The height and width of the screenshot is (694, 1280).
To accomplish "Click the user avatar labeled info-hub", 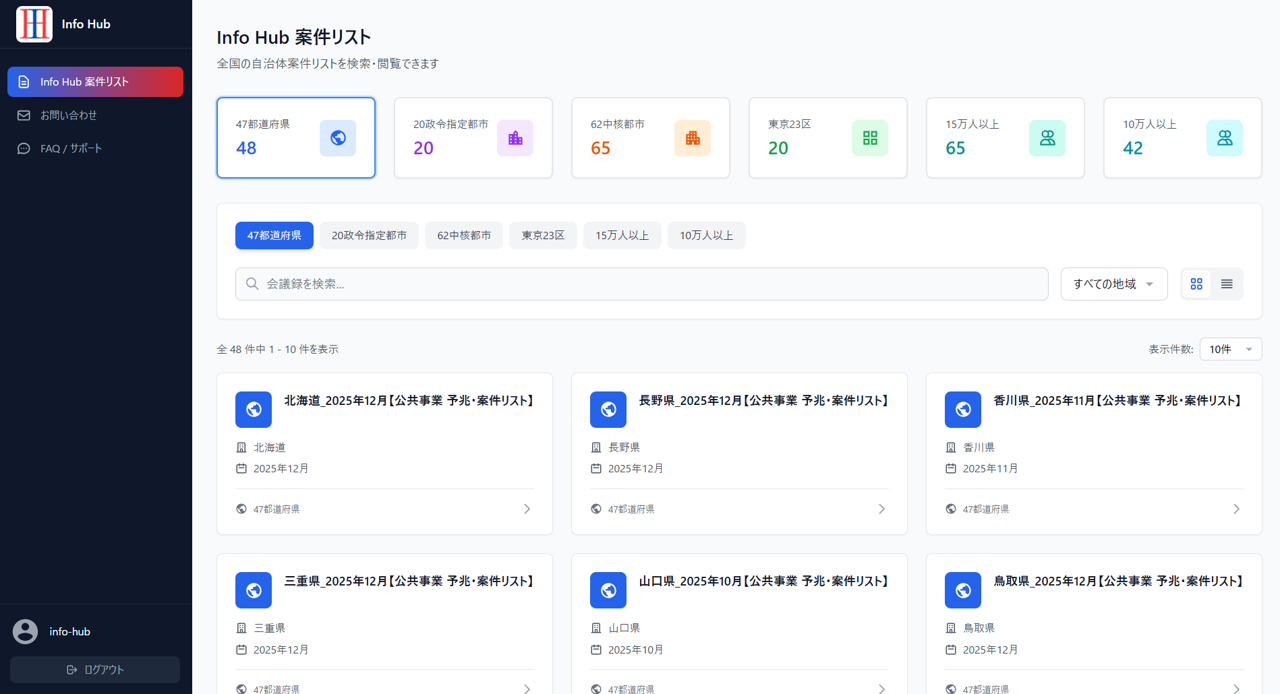I will (x=25, y=631).
